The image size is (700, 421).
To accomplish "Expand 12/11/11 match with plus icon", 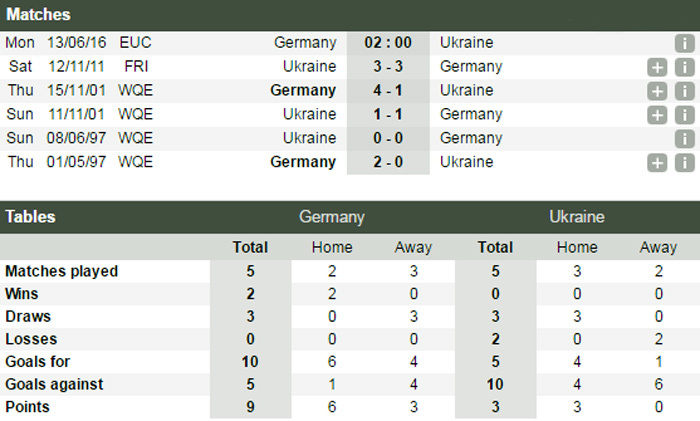I will click(657, 67).
